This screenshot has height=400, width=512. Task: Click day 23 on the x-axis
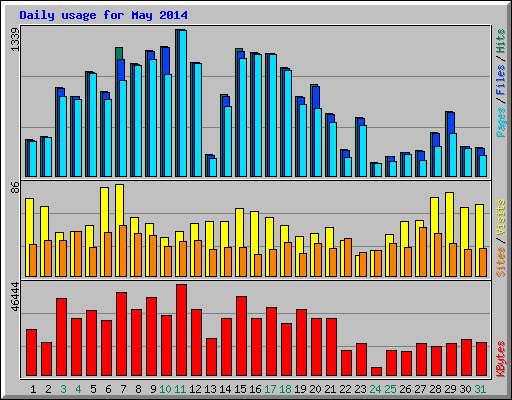360,389
